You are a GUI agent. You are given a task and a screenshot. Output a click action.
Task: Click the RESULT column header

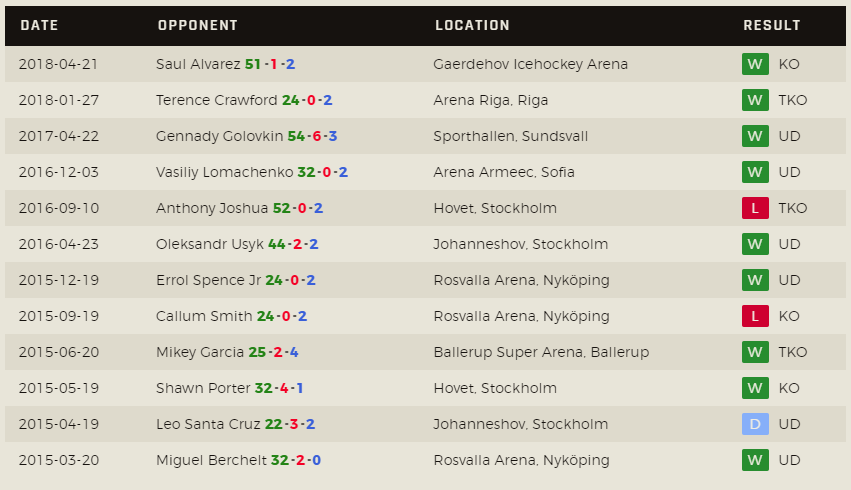coord(772,25)
